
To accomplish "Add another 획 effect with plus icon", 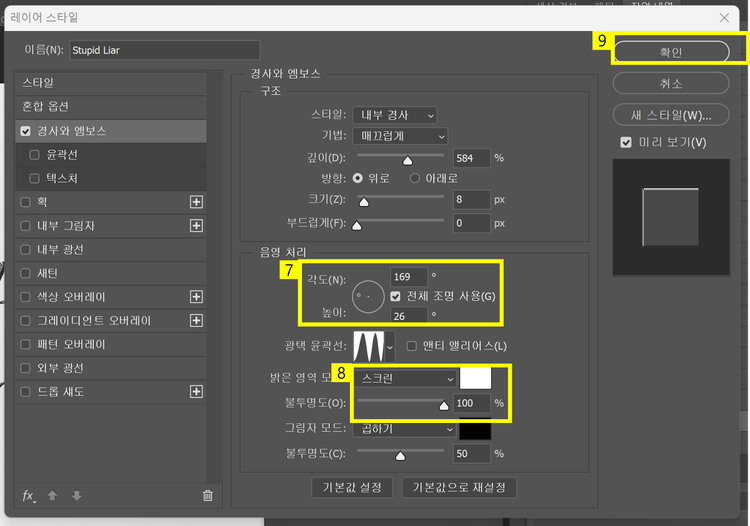I will click(x=196, y=202).
